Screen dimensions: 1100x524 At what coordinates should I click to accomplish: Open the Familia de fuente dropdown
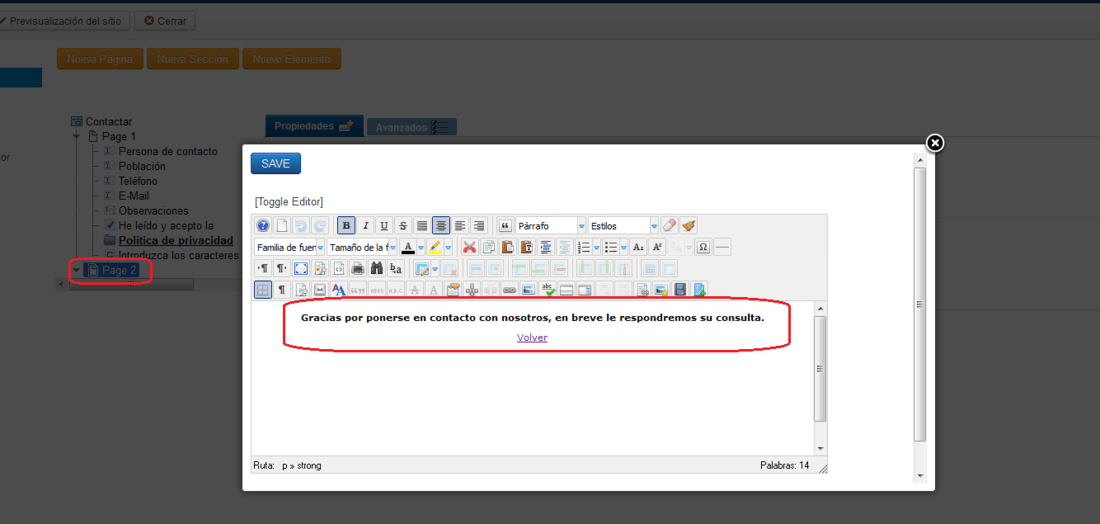[x=289, y=248]
